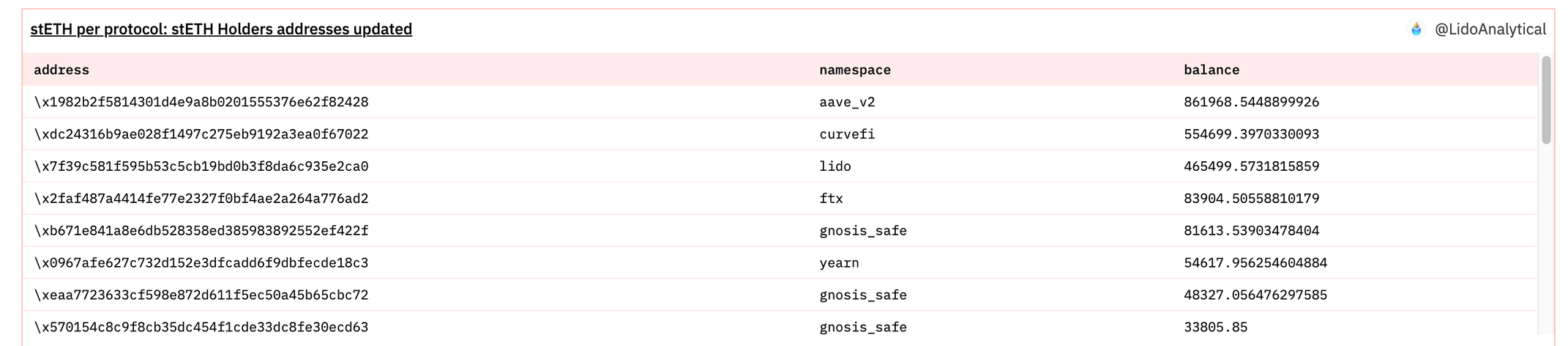Click the yearn namespace cell
This screenshot has height=346, width=1568.
(x=839, y=263)
